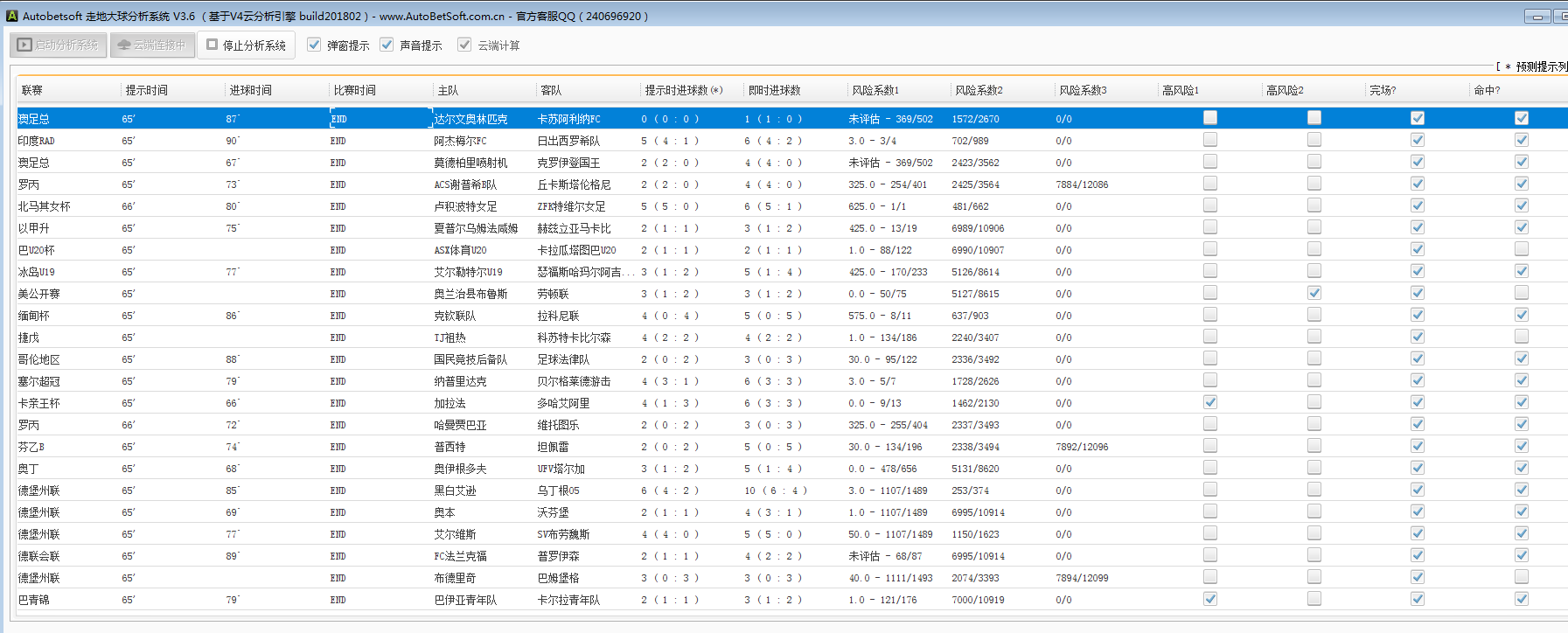Click the 风险系数1 column header
The width and height of the screenshot is (1568, 633).
click(x=875, y=90)
